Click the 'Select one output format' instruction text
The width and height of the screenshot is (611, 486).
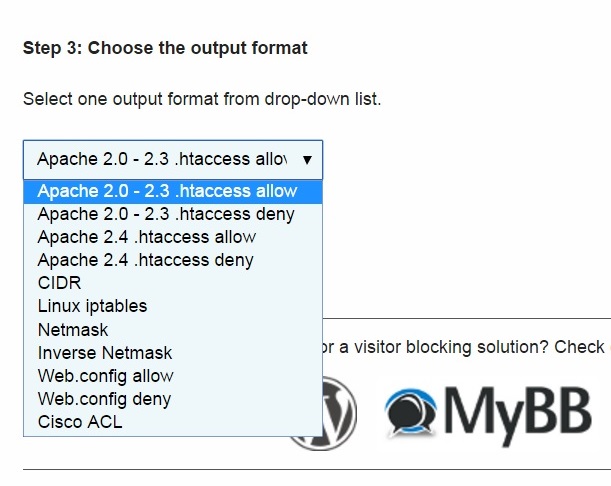coord(201,100)
